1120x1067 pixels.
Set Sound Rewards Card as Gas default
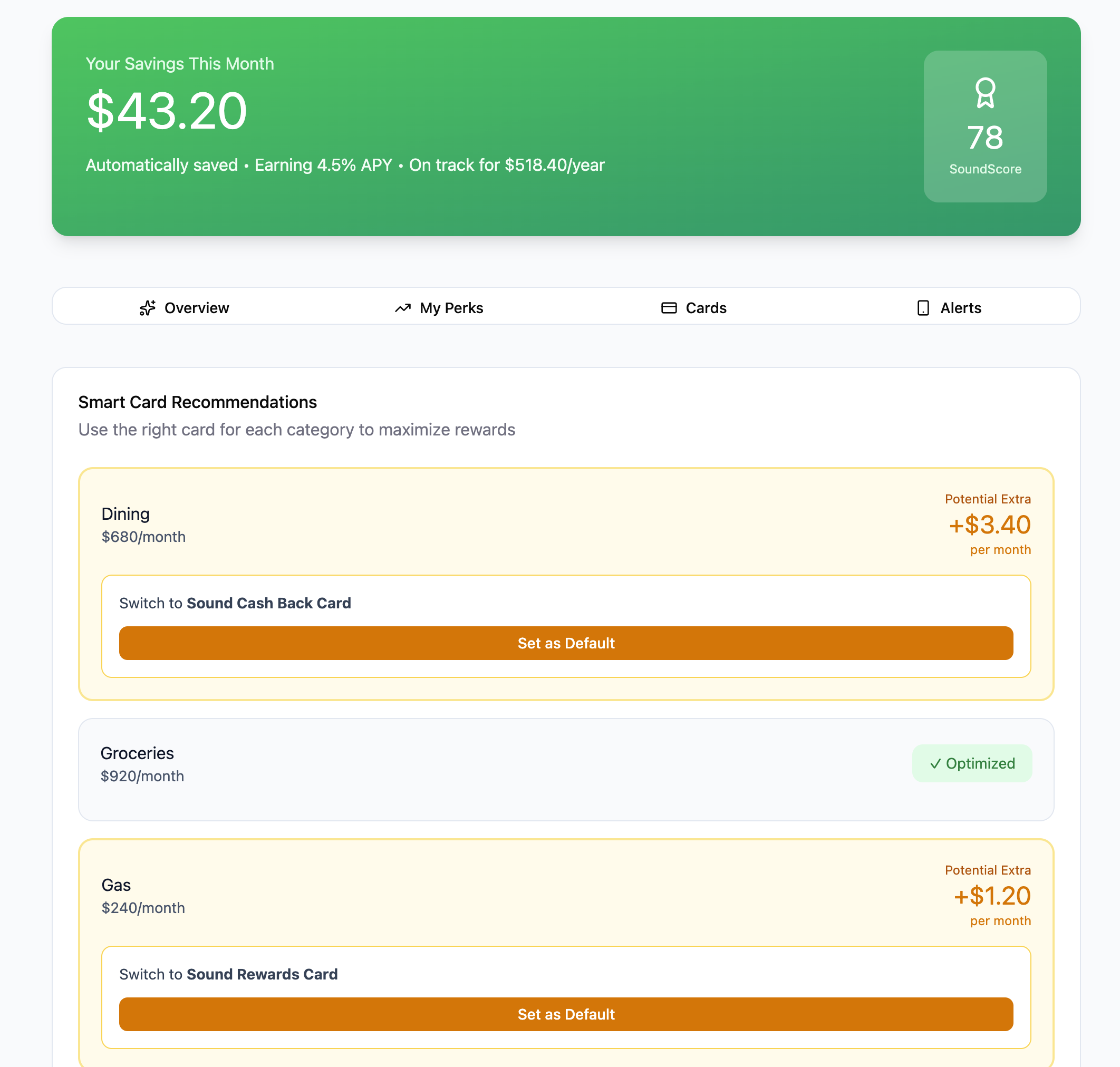point(565,1014)
